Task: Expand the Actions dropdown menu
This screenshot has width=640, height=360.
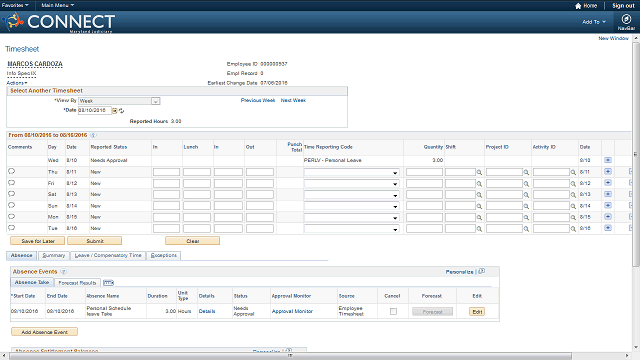Action: [x=17, y=83]
